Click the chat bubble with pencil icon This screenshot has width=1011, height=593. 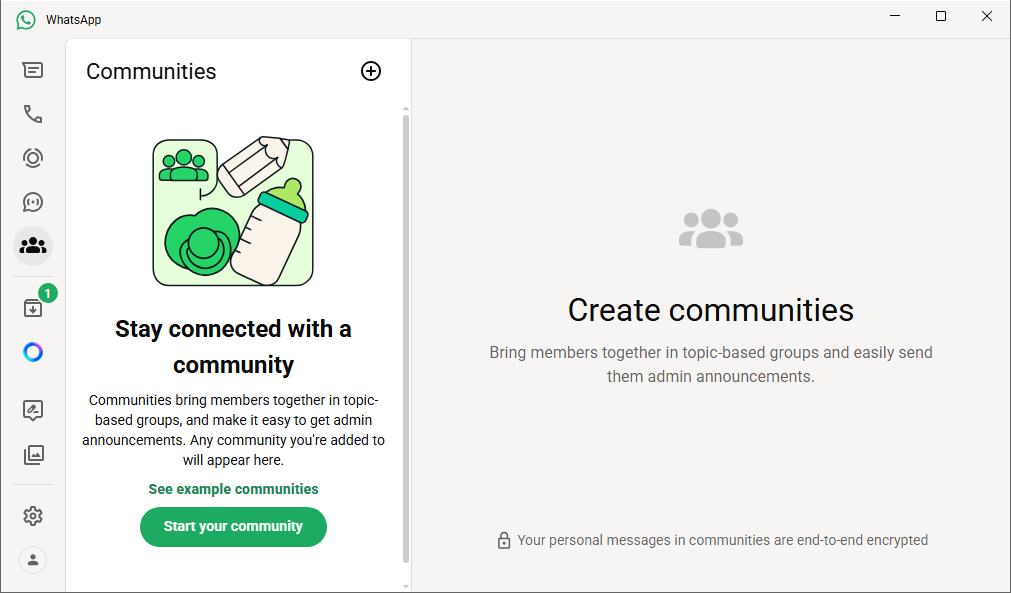click(x=33, y=410)
